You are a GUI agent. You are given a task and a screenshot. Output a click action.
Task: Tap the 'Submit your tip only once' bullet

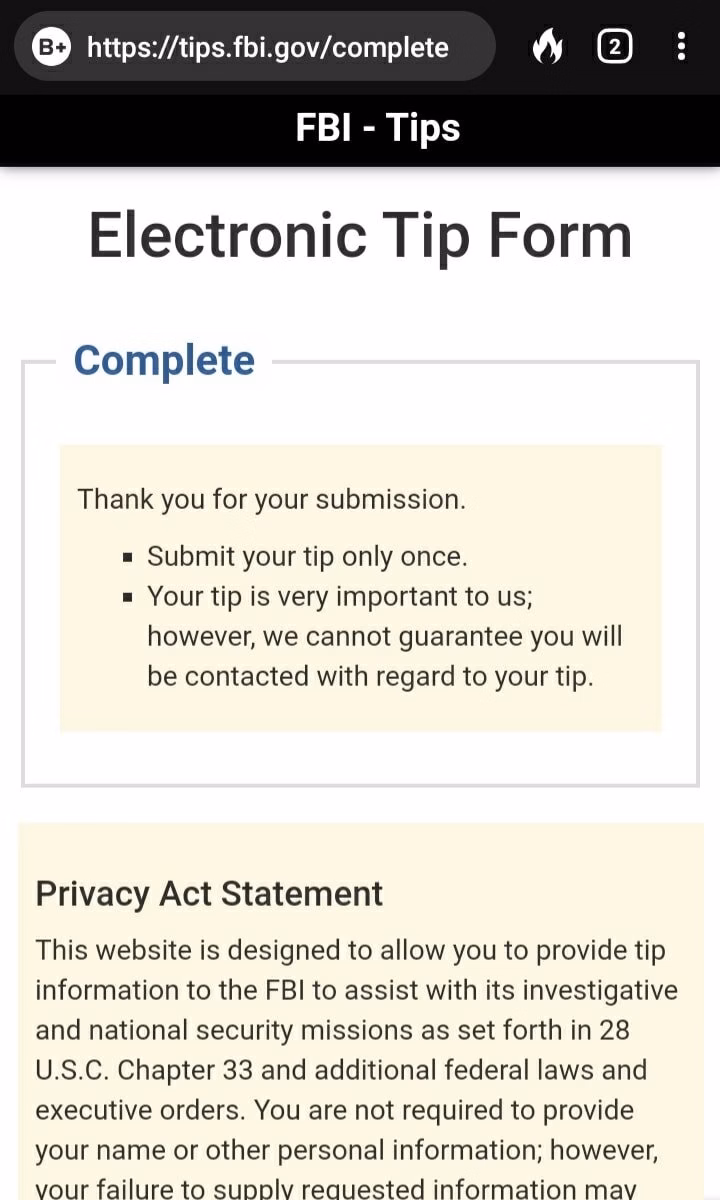click(x=307, y=556)
